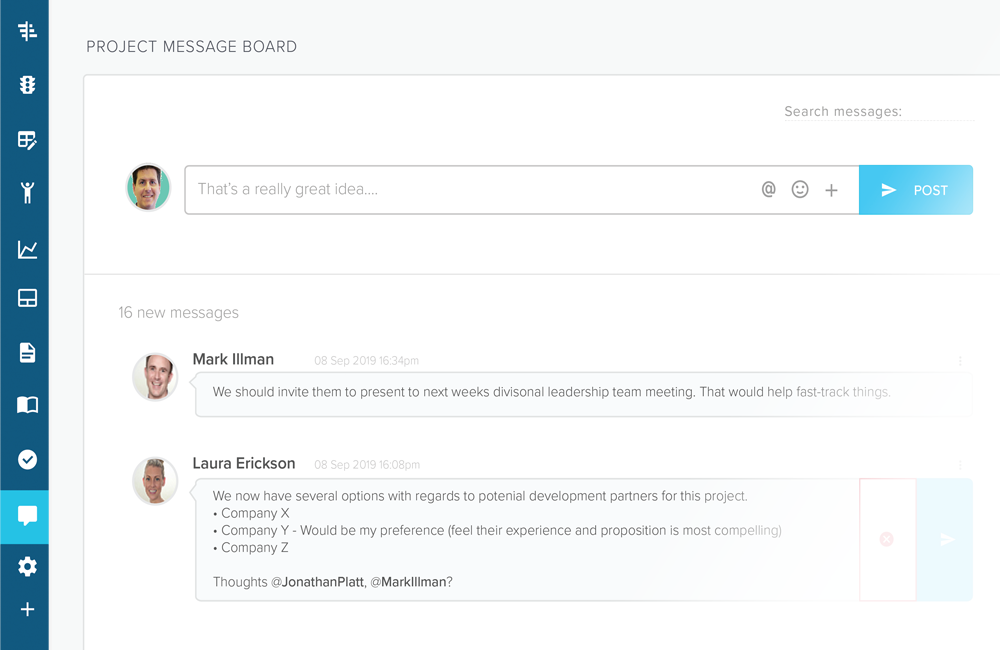Viewport: 1000px width, 650px height.
Task: Open options menu on Mark Illman's message
Action: [x=960, y=361]
